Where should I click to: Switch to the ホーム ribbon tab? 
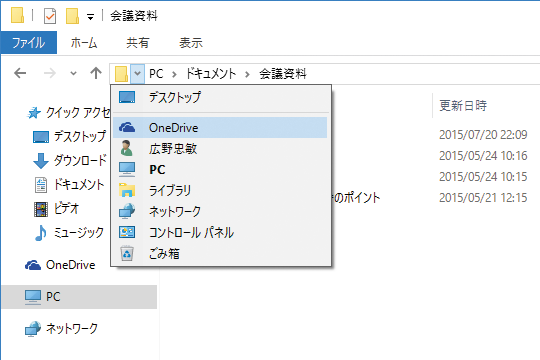(x=84, y=43)
